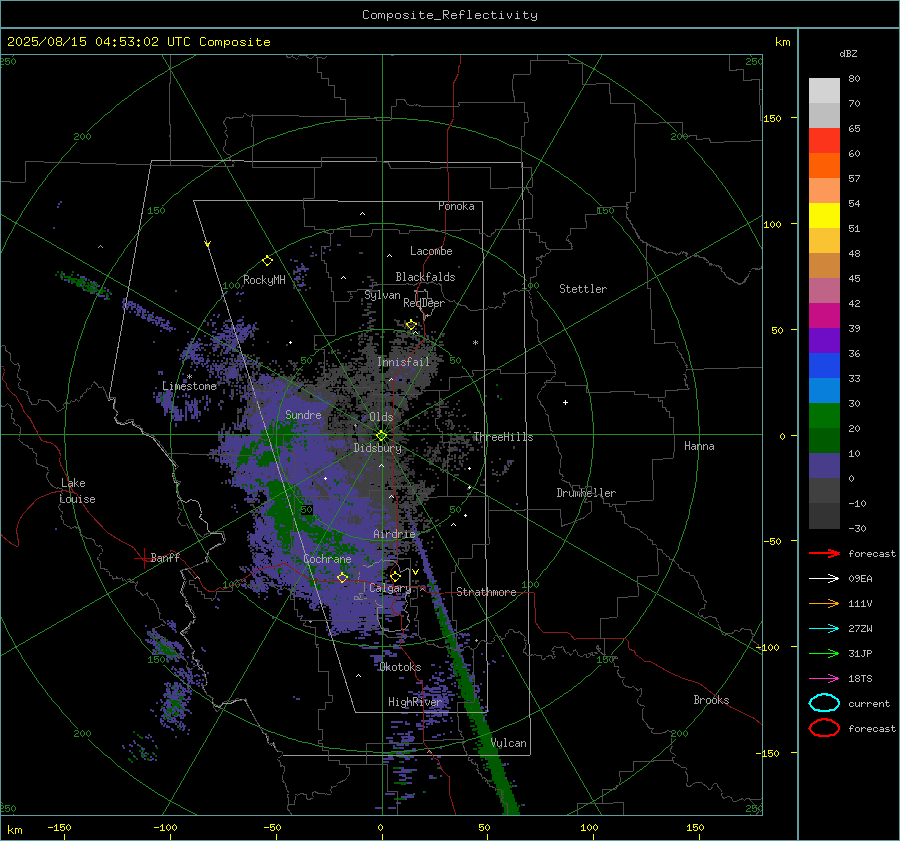Click the Drumheller city label
This screenshot has width=900, height=841.
(586, 493)
